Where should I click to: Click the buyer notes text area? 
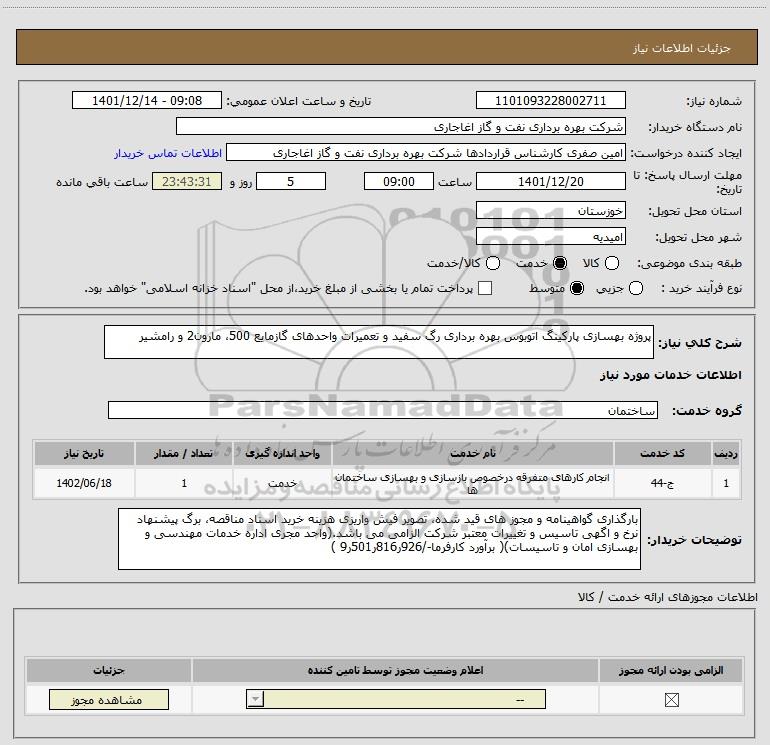coord(379,539)
